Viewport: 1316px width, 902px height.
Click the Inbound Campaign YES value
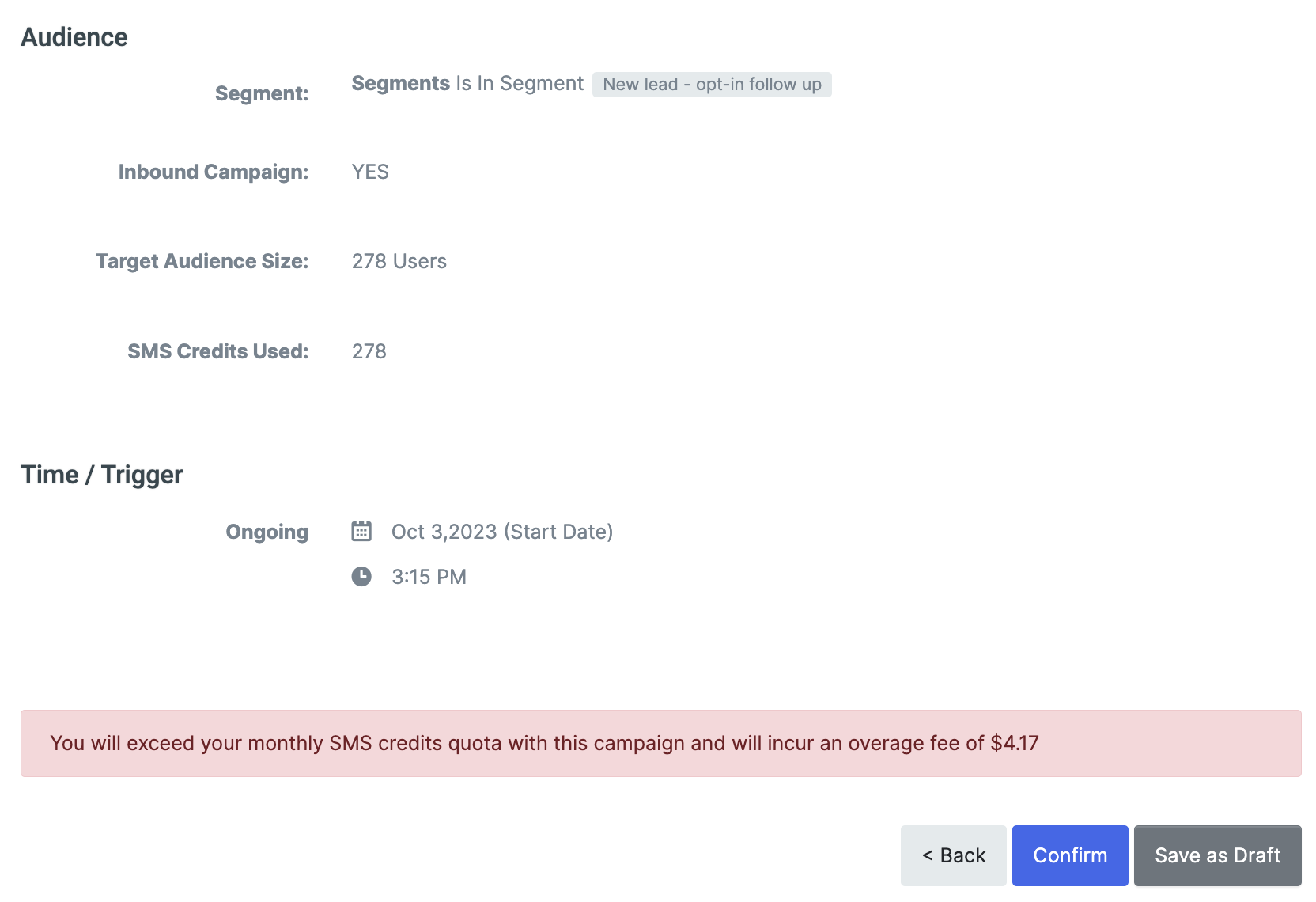(370, 172)
